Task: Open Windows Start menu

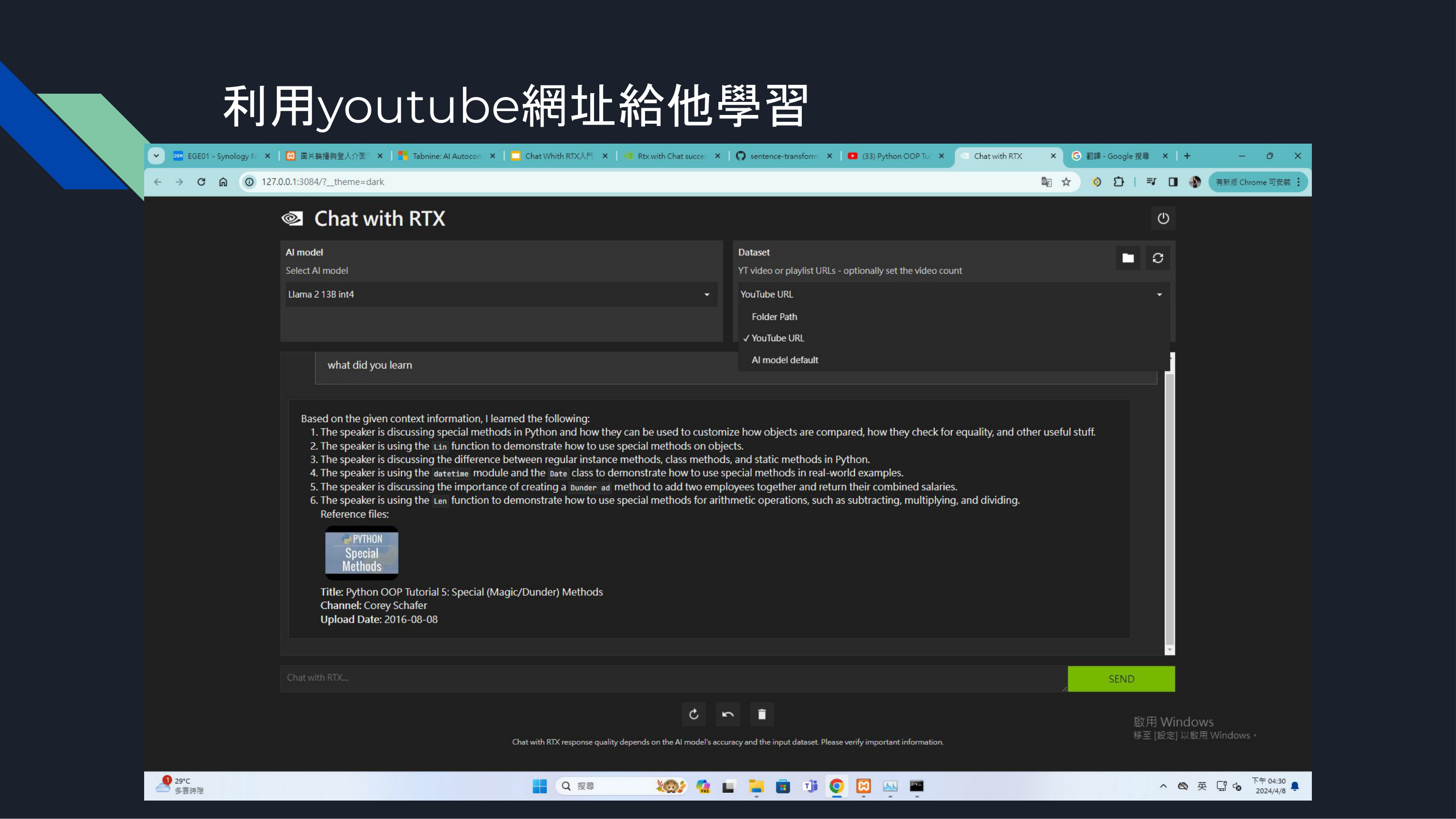Action: (539, 786)
